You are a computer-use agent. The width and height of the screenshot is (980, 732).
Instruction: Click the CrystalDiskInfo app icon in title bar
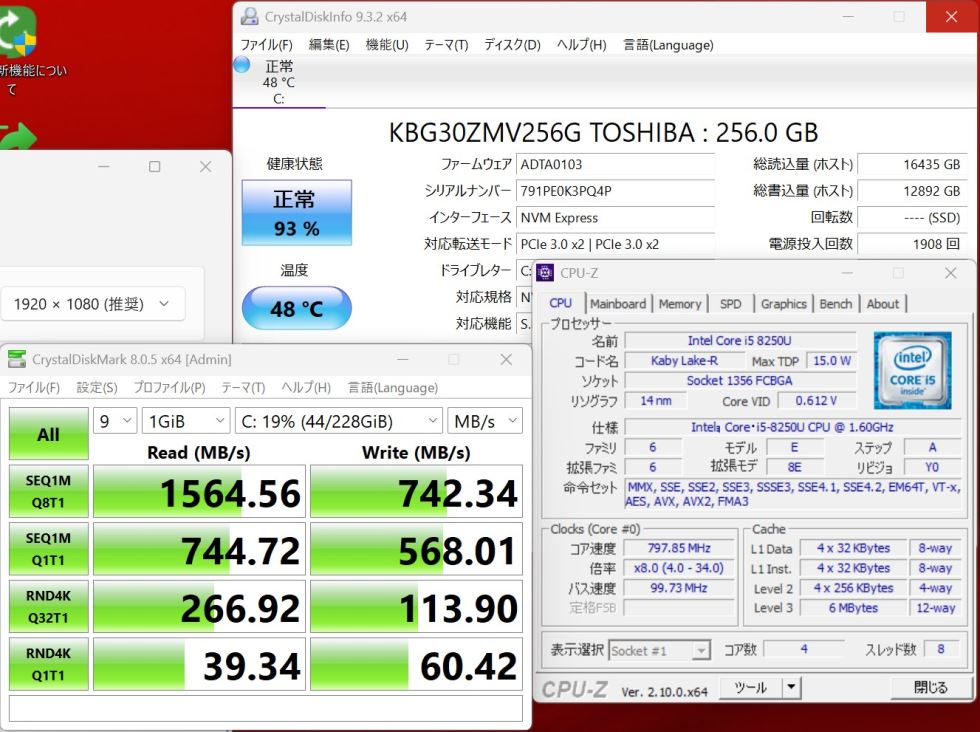click(x=249, y=17)
